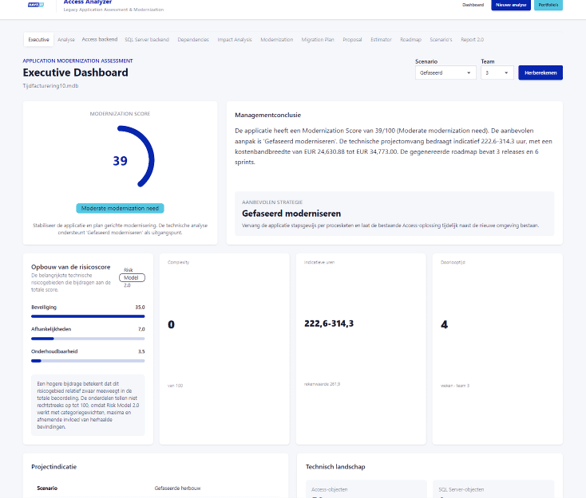Click the Beveiliging risk progress bar
This screenshot has width=586, height=498.
pyautogui.click(x=88, y=316)
